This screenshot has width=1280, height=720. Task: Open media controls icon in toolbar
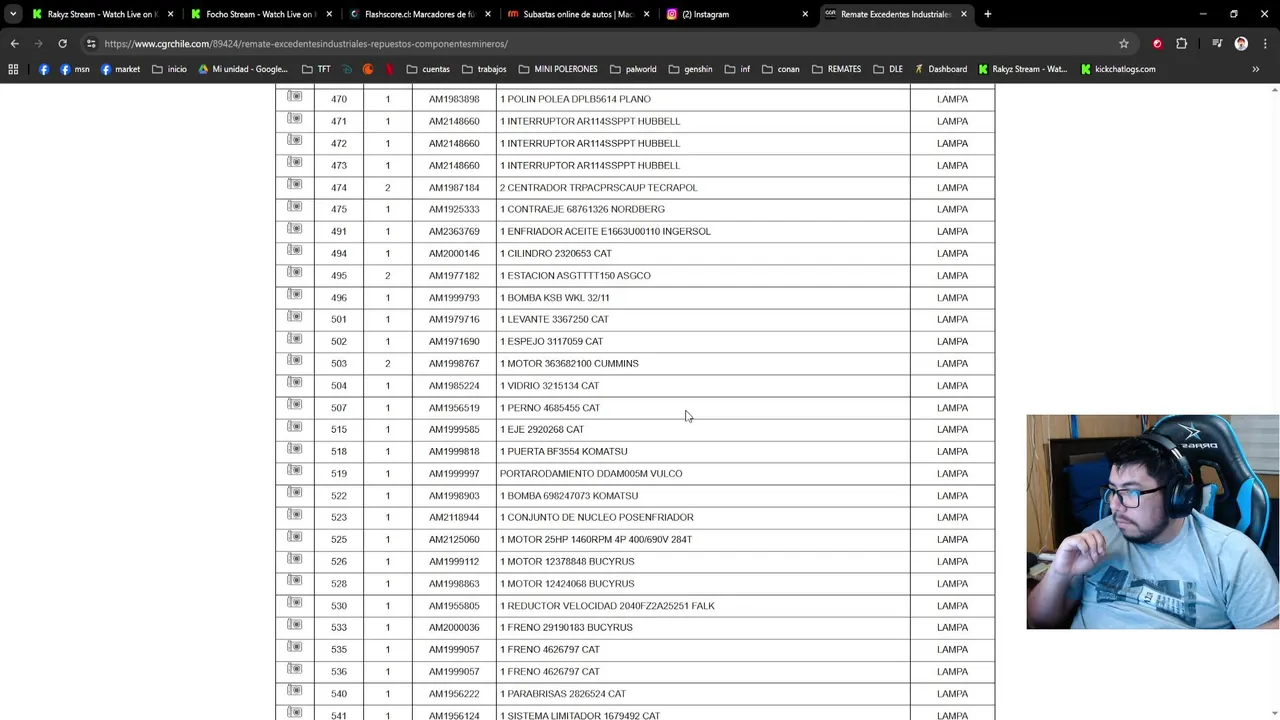(1217, 44)
